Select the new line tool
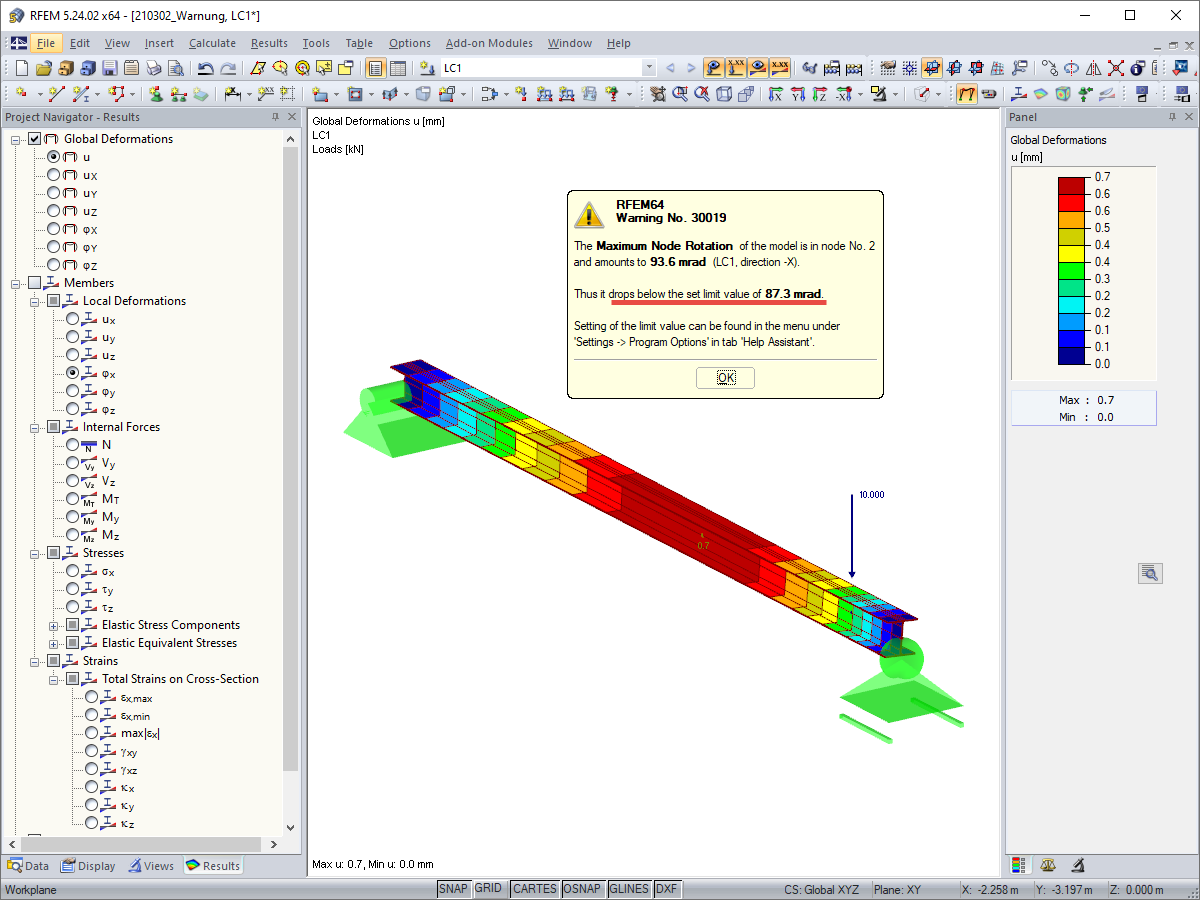The width and height of the screenshot is (1200, 900). pyautogui.click(x=56, y=93)
